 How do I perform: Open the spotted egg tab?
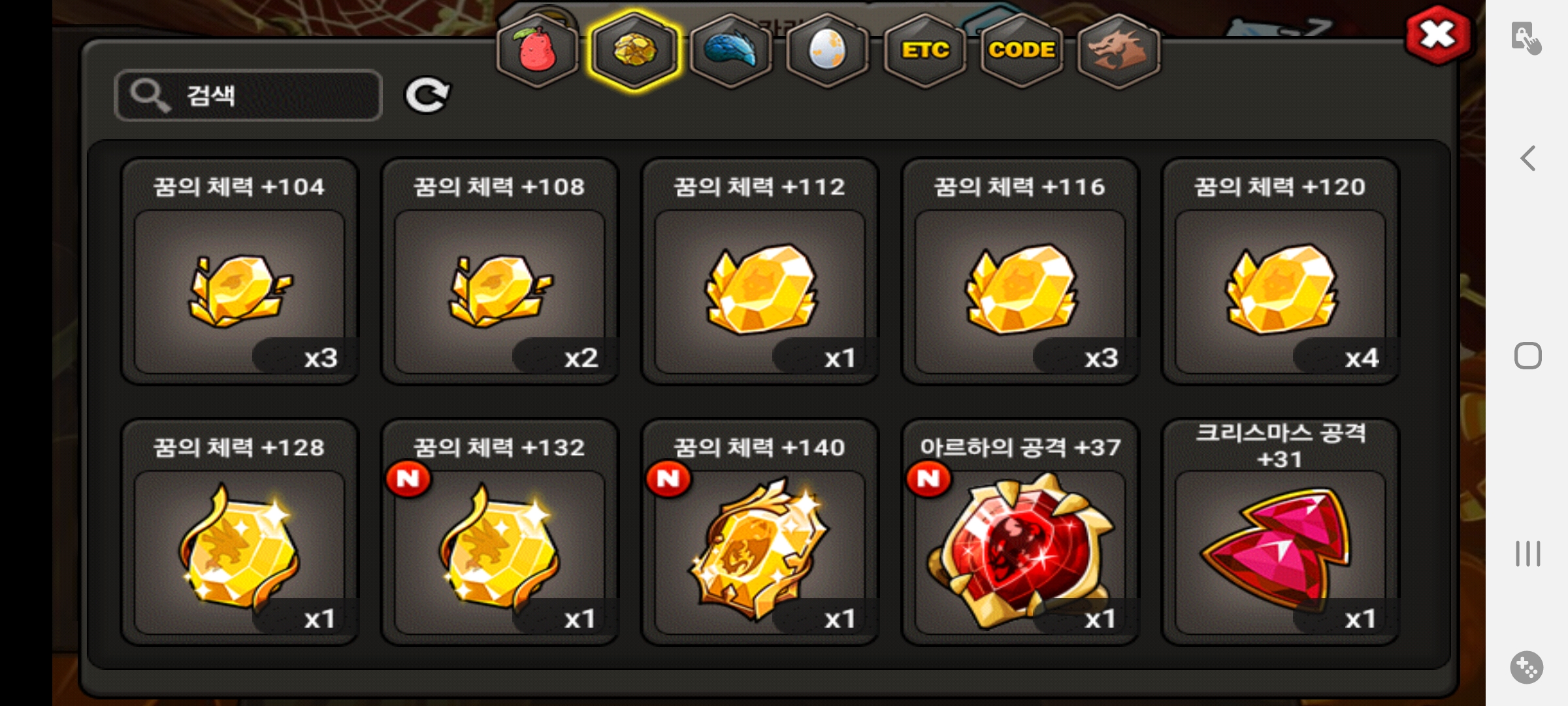(827, 50)
